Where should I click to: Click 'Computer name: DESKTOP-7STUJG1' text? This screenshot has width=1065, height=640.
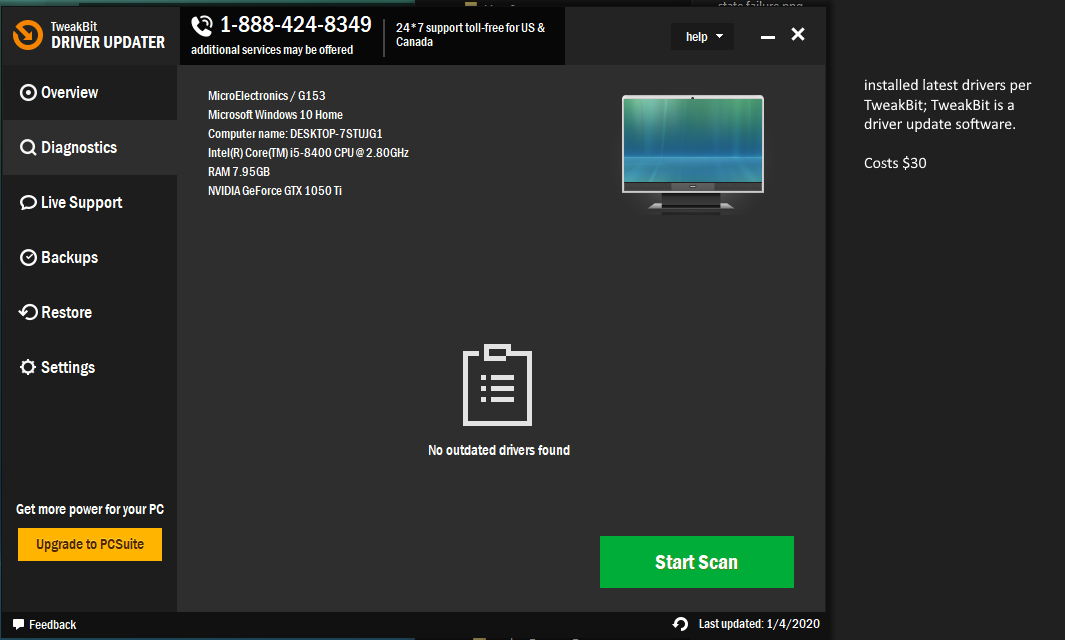(295, 134)
